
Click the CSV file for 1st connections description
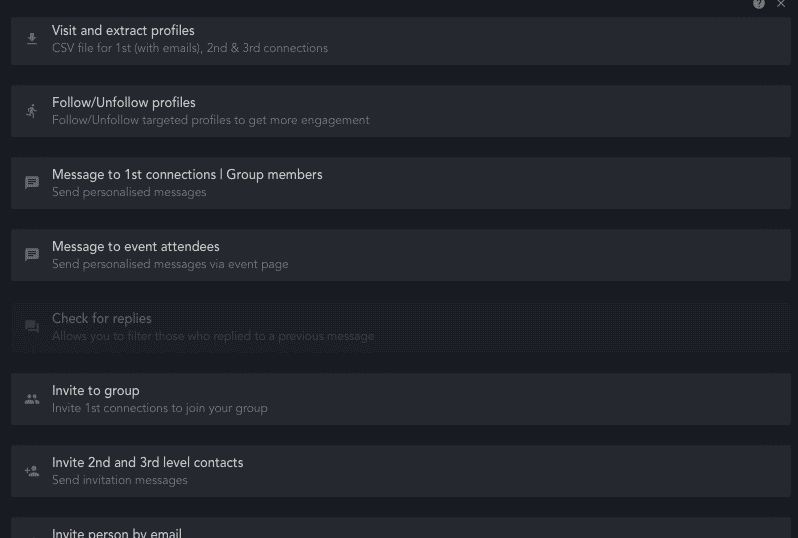tap(190, 48)
